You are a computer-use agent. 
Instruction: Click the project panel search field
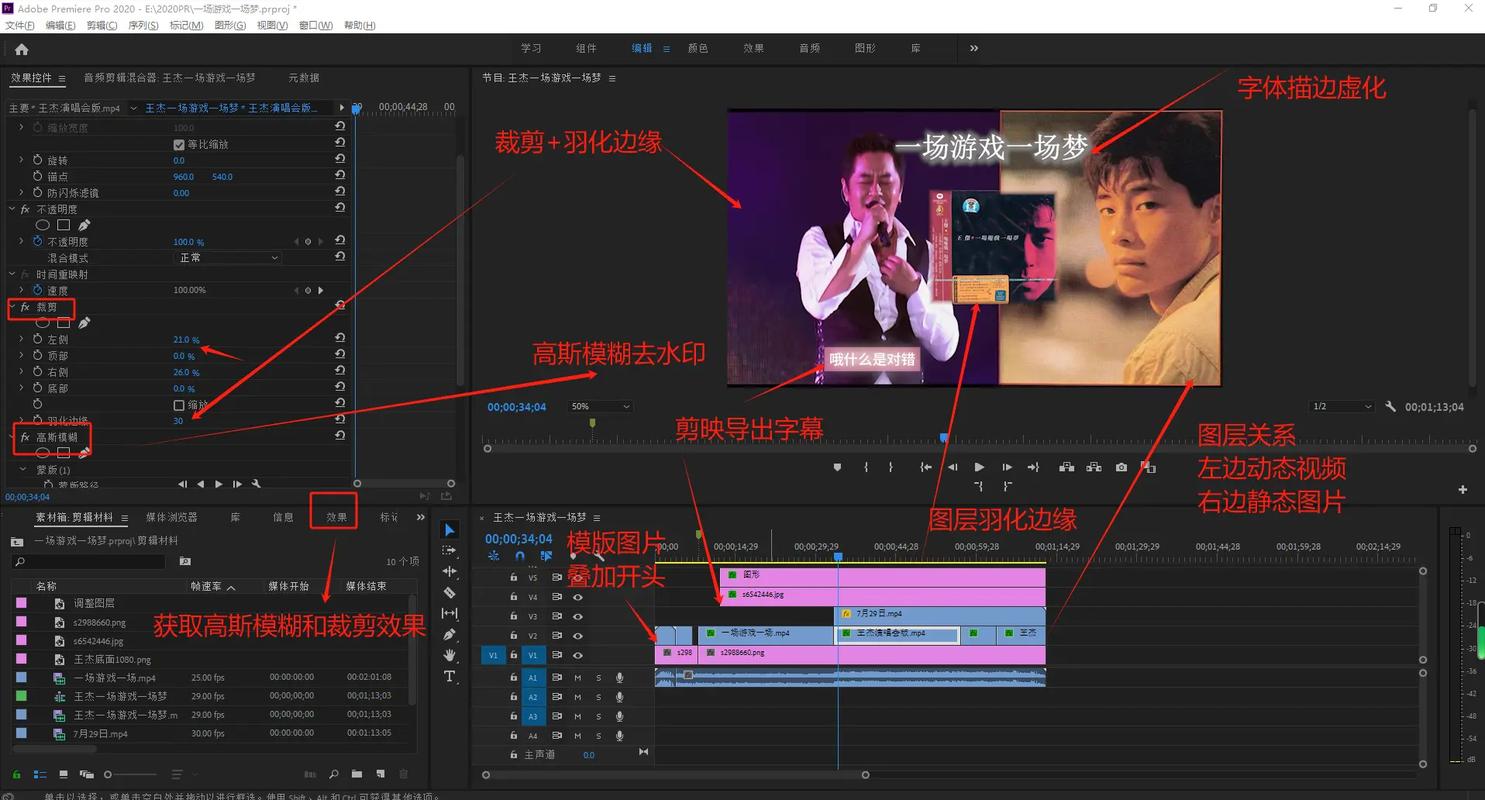[88, 562]
